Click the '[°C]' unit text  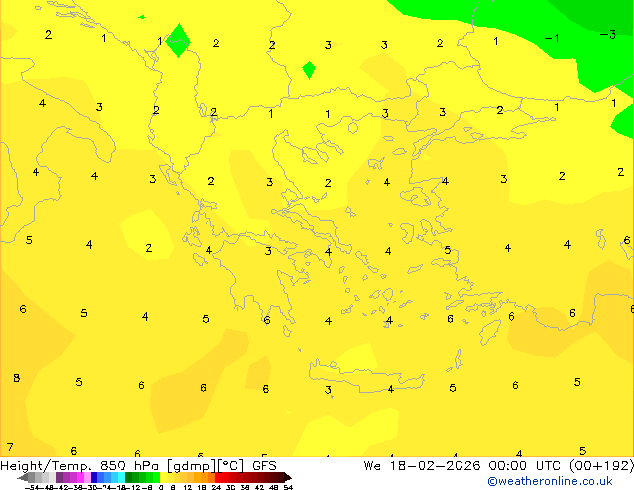click(231, 466)
